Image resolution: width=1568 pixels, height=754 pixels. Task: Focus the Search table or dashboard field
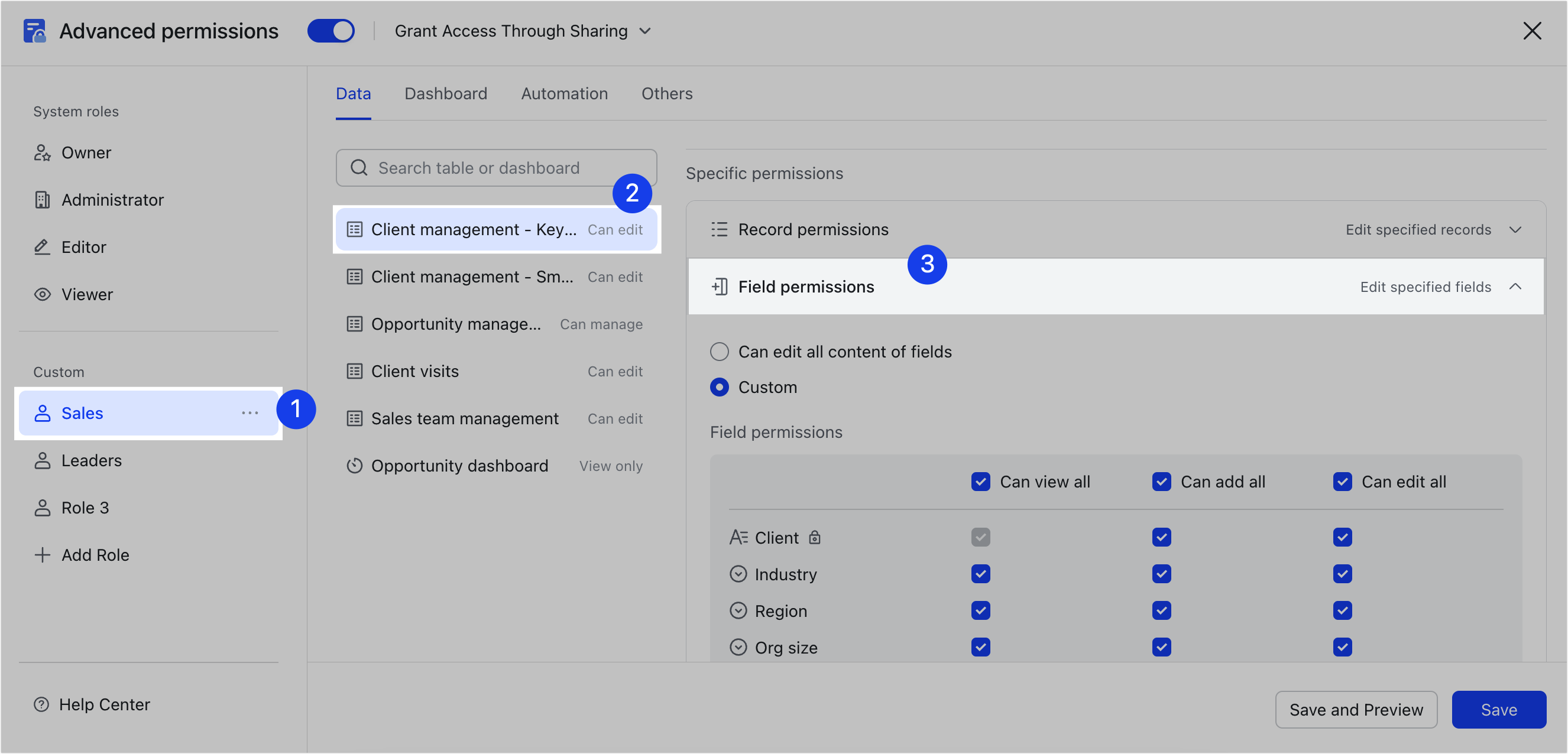tap(496, 168)
